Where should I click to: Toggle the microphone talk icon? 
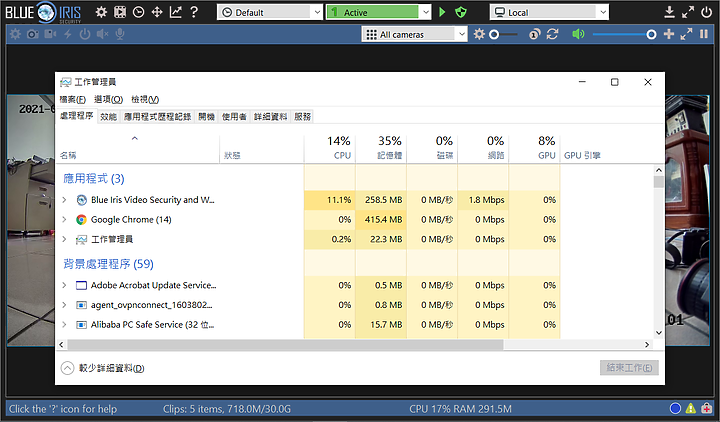[120, 34]
